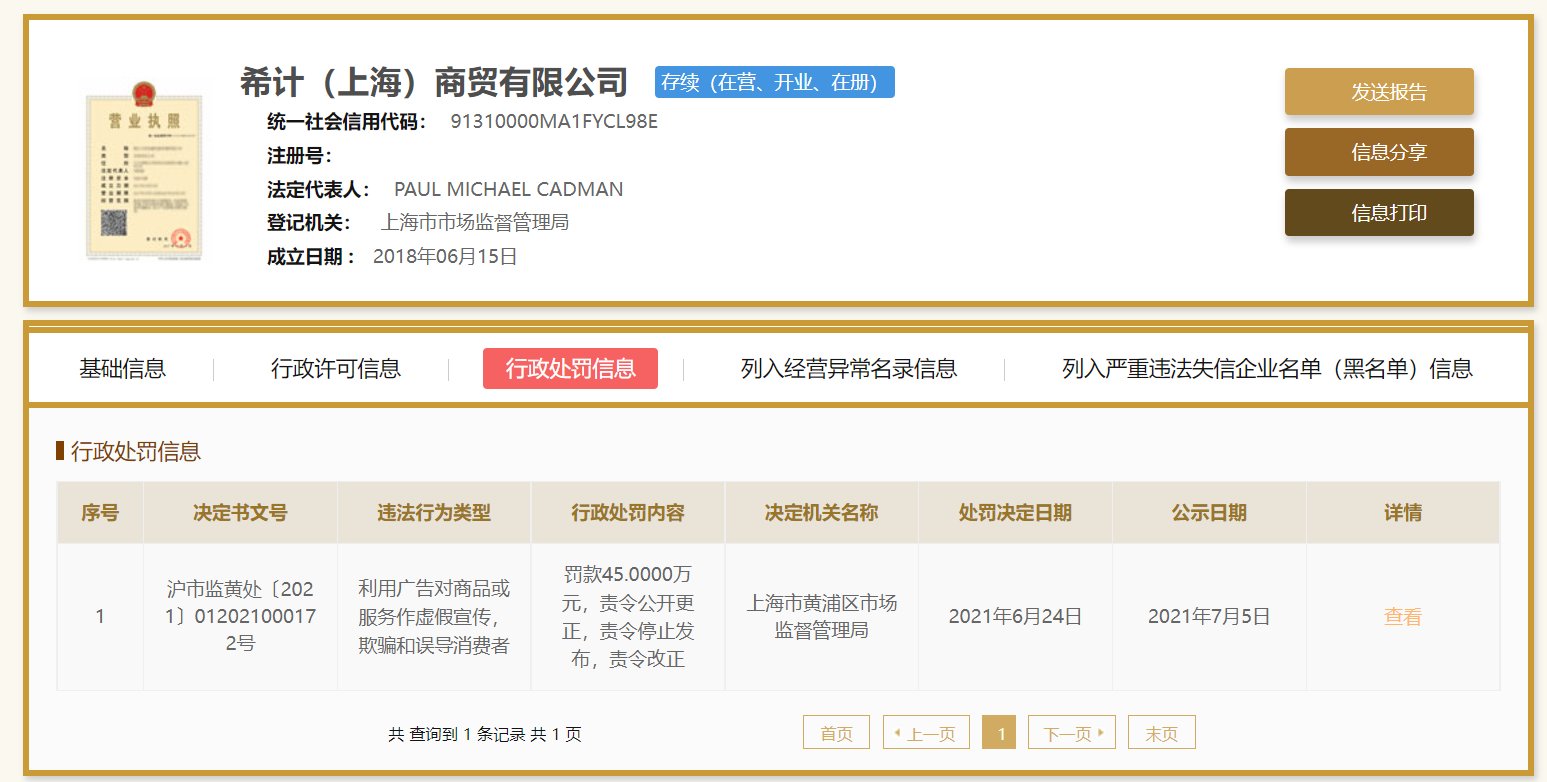Screen dimensions: 1547x782
Task: Open the 列入经营异常名录信息 tab
Action: pos(849,368)
